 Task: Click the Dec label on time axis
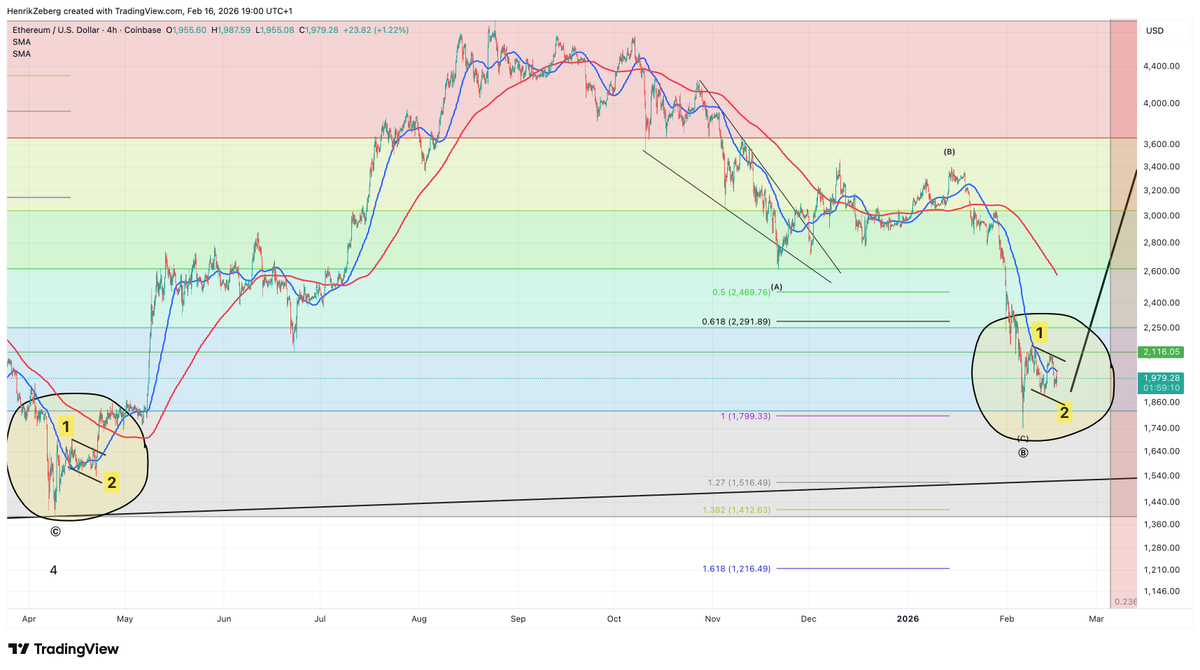(808, 620)
